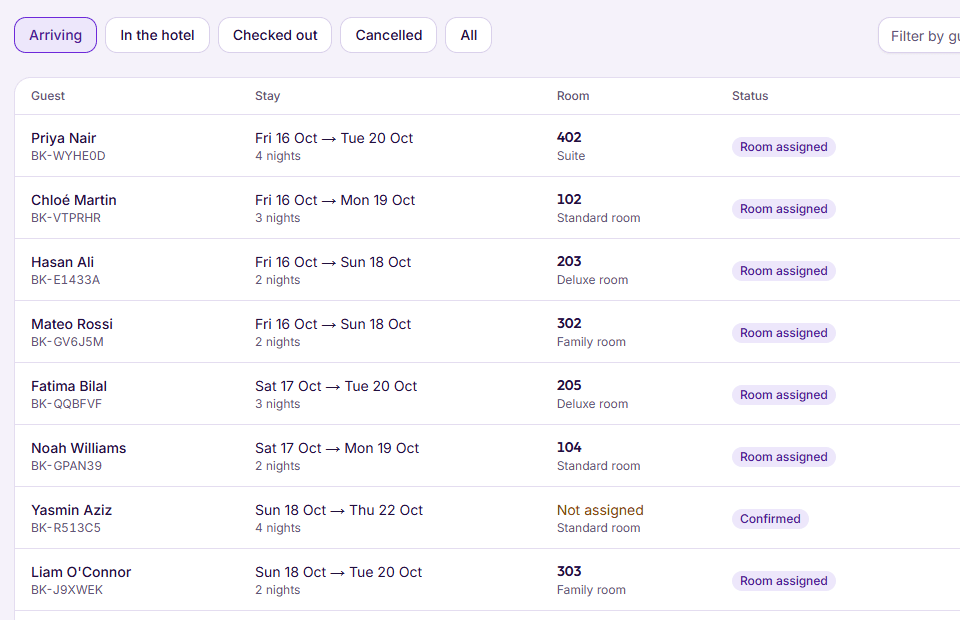
Task: Click room number 303
Action: pos(569,571)
